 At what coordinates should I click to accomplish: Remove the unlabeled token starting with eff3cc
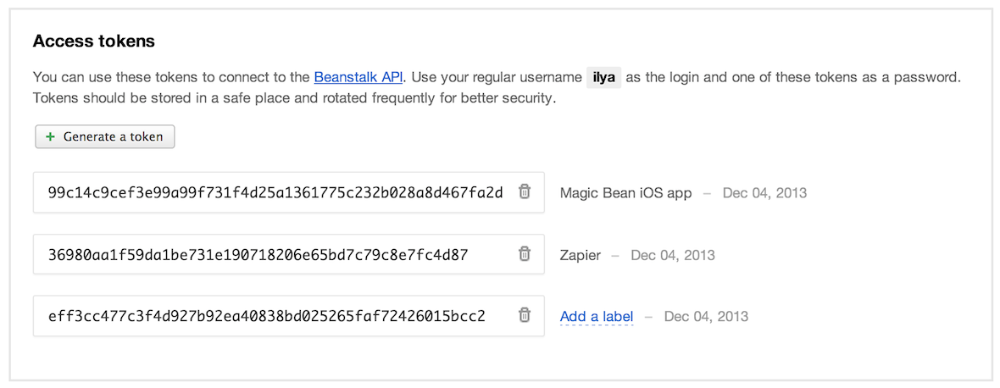(524, 315)
